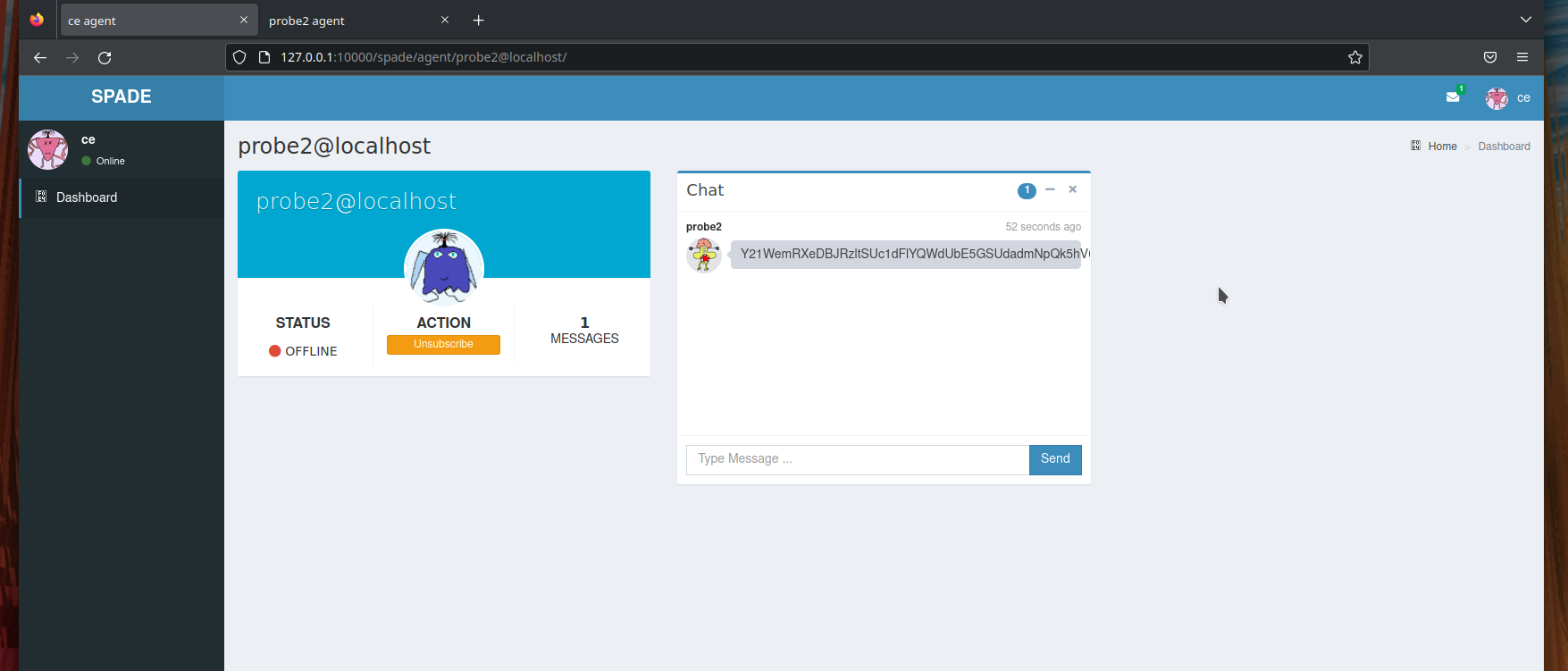Open a new browser tab
1568x671 pixels.
coord(479,20)
